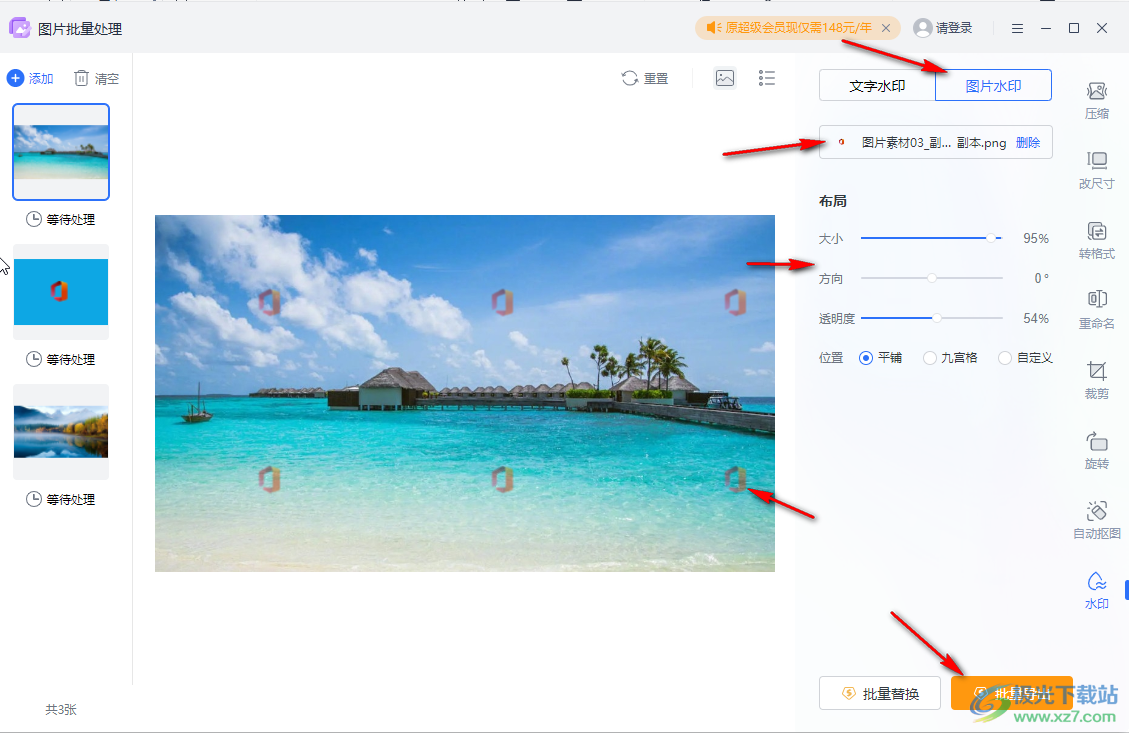Image resolution: width=1129 pixels, height=733 pixels.
Task: Switch to the single image preview view
Action: tap(725, 78)
